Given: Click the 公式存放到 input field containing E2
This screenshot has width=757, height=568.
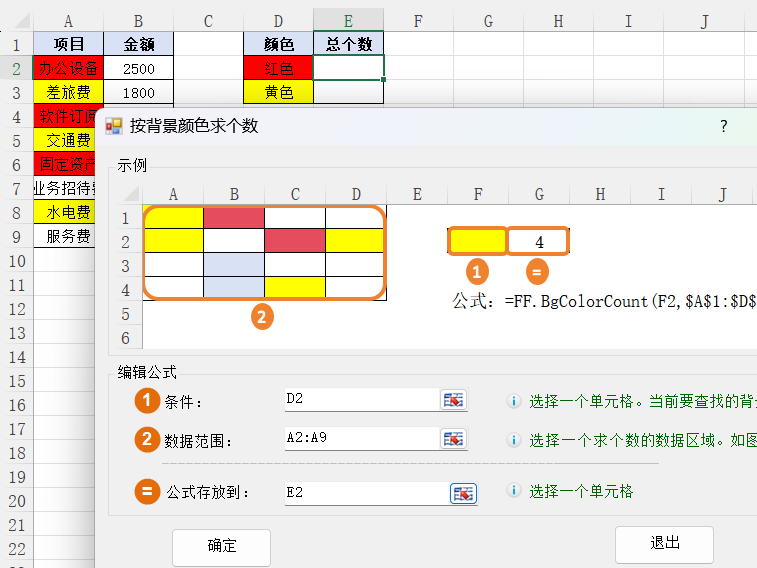Looking at the screenshot, I should 365,492.
